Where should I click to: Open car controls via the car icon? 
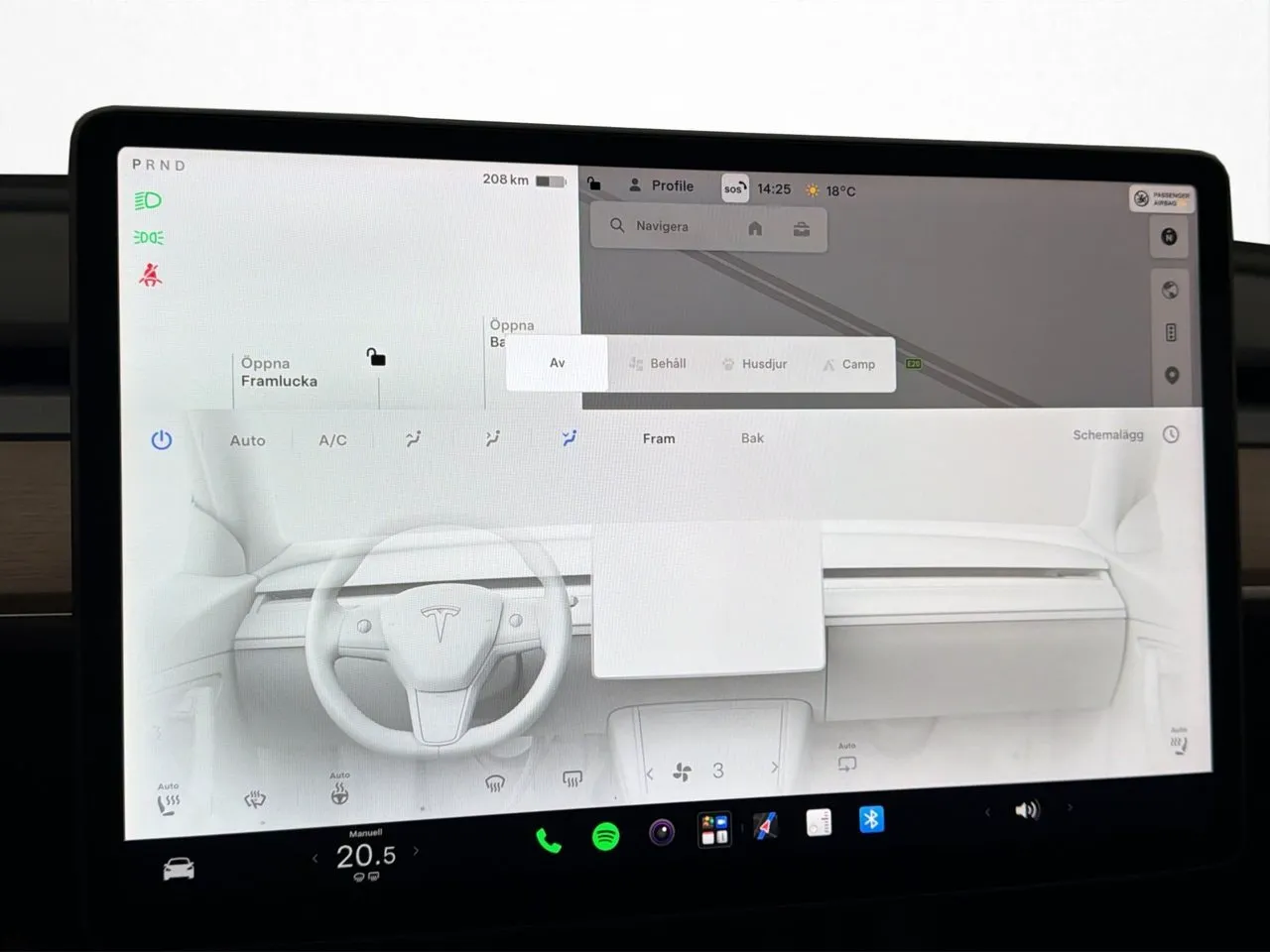[x=179, y=870]
